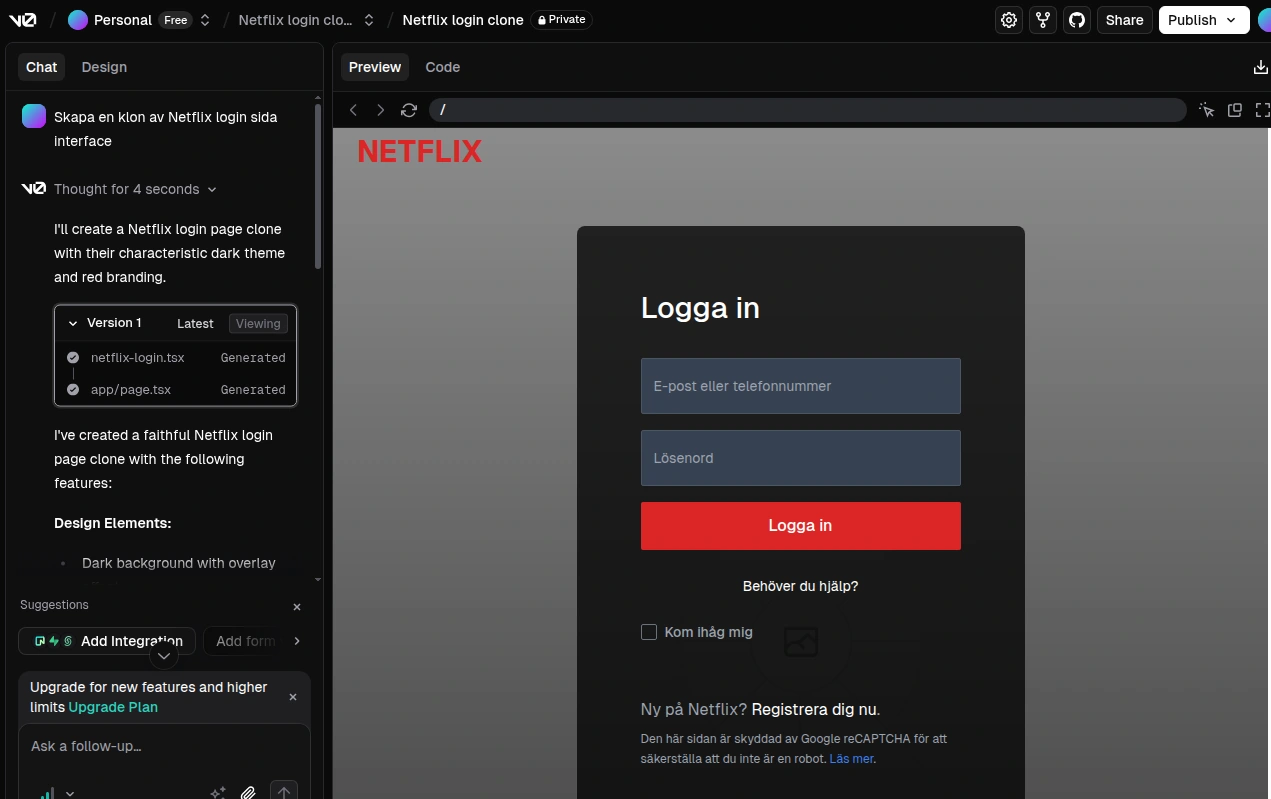Open the Upgrade Plan link
The width and height of the screenshot is (1271, 799).
(113, 707)
